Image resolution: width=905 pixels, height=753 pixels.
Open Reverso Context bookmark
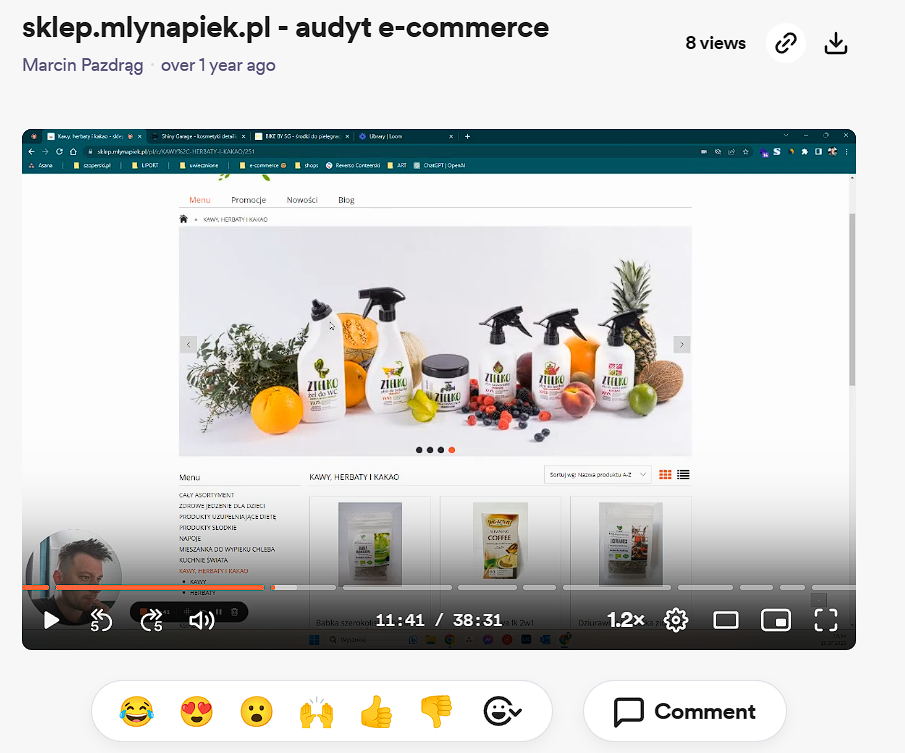353,166
